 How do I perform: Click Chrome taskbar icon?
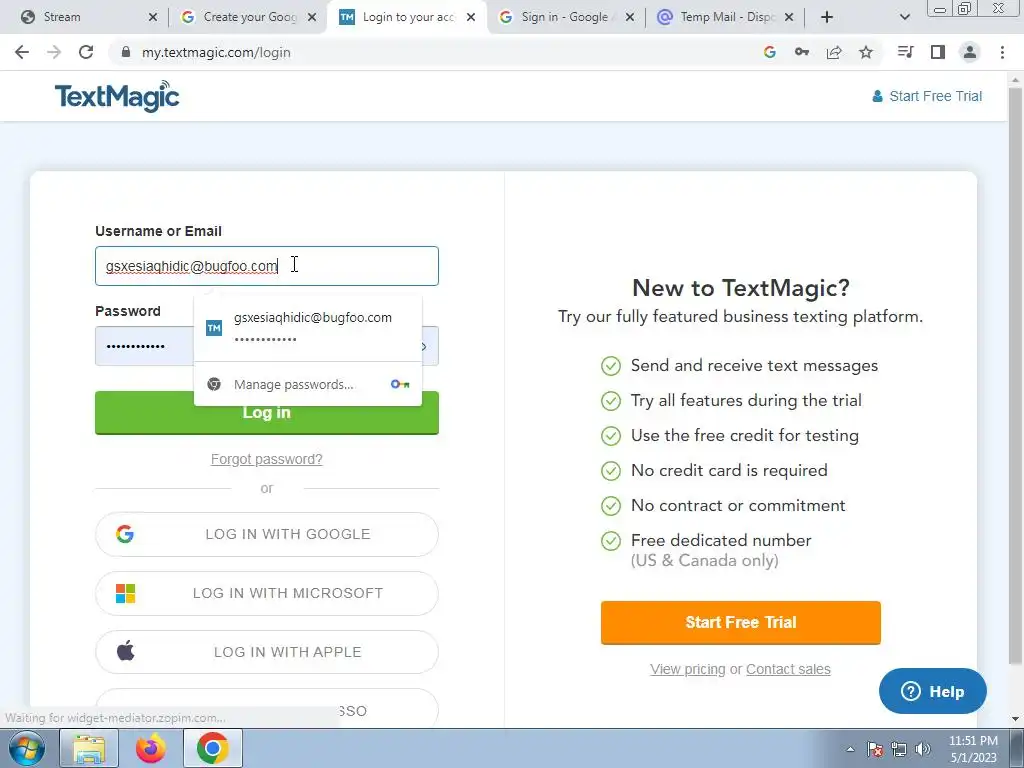(213, 749)
